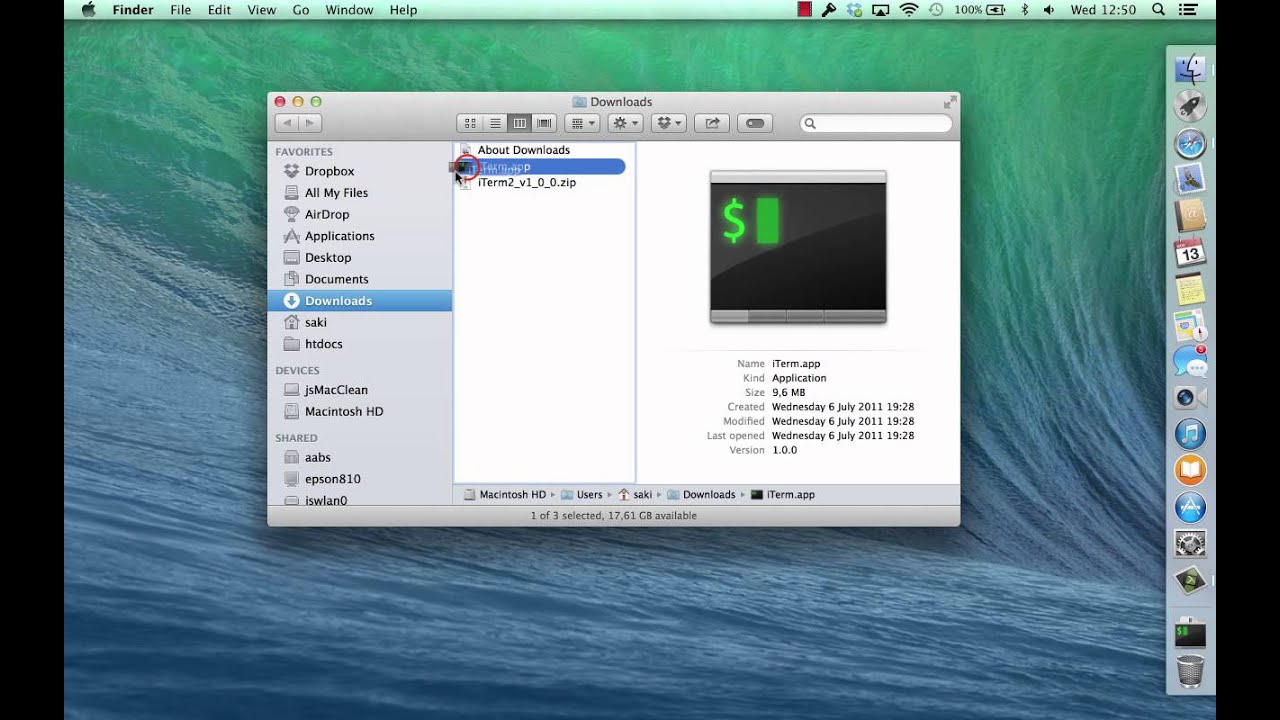This screenshot has height=720, width=1280.
Task: Open the Finder menu
Action: pyautogui.click(x=133, y=10)
